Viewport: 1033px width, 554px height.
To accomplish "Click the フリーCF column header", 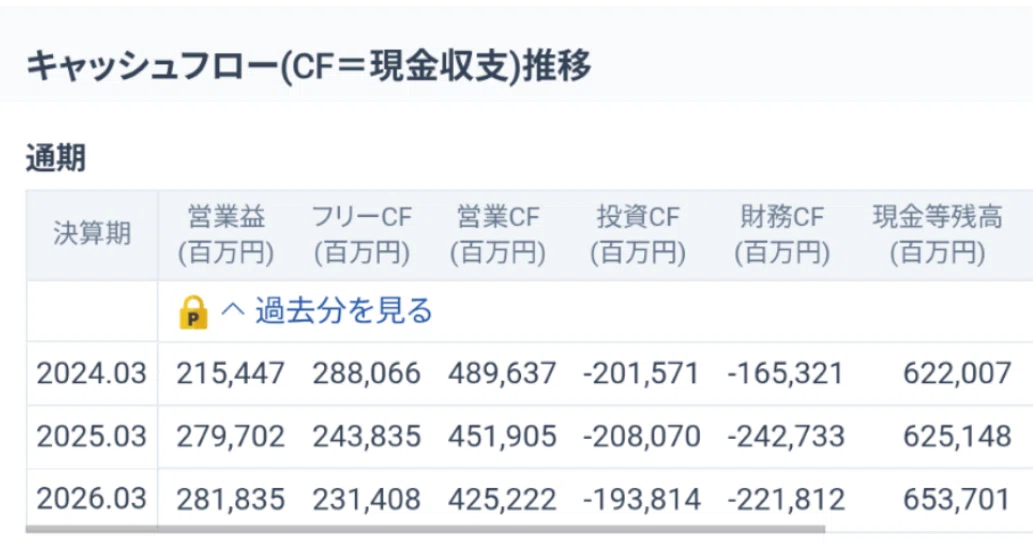I will click(x=362, y=235).
